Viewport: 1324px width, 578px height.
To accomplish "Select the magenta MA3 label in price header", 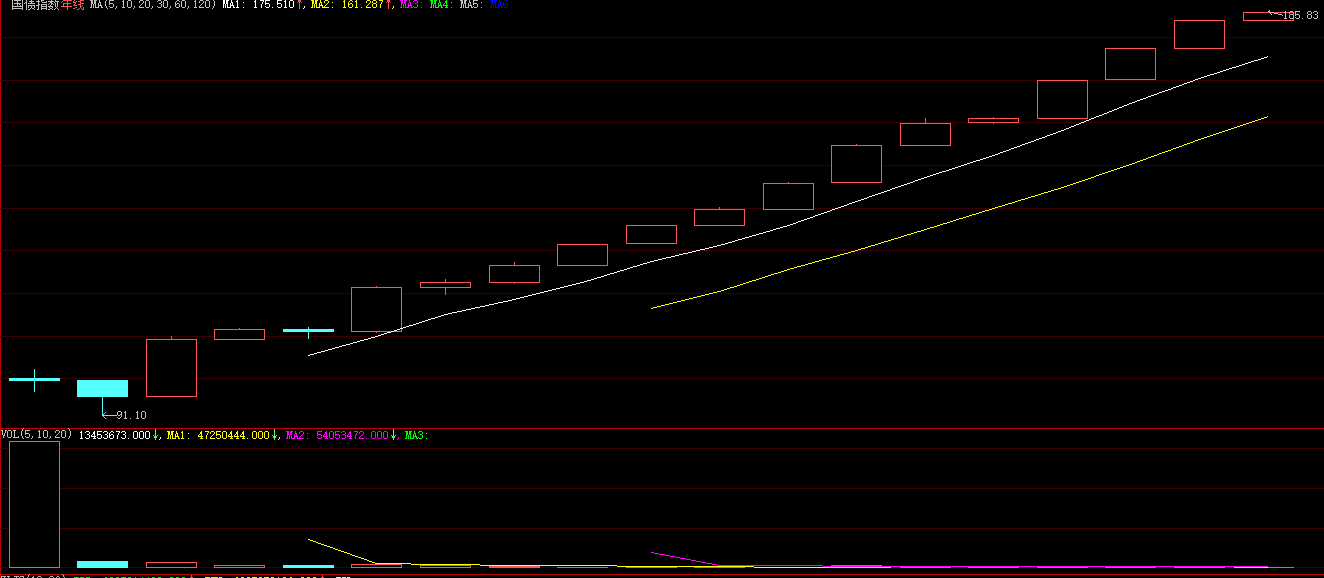I will tap(410, 5).
